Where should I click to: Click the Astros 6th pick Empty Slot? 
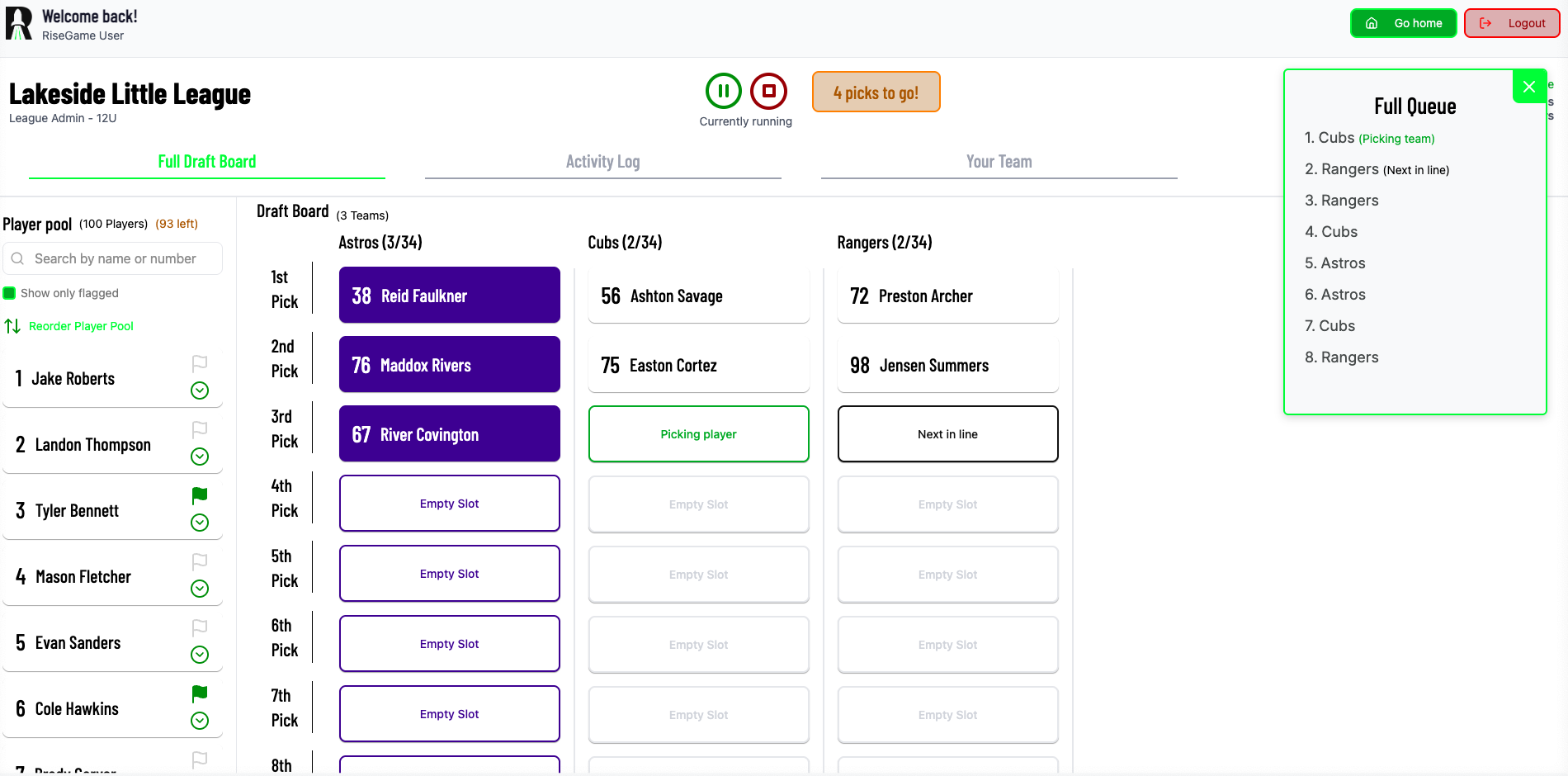tap(450, 644)
